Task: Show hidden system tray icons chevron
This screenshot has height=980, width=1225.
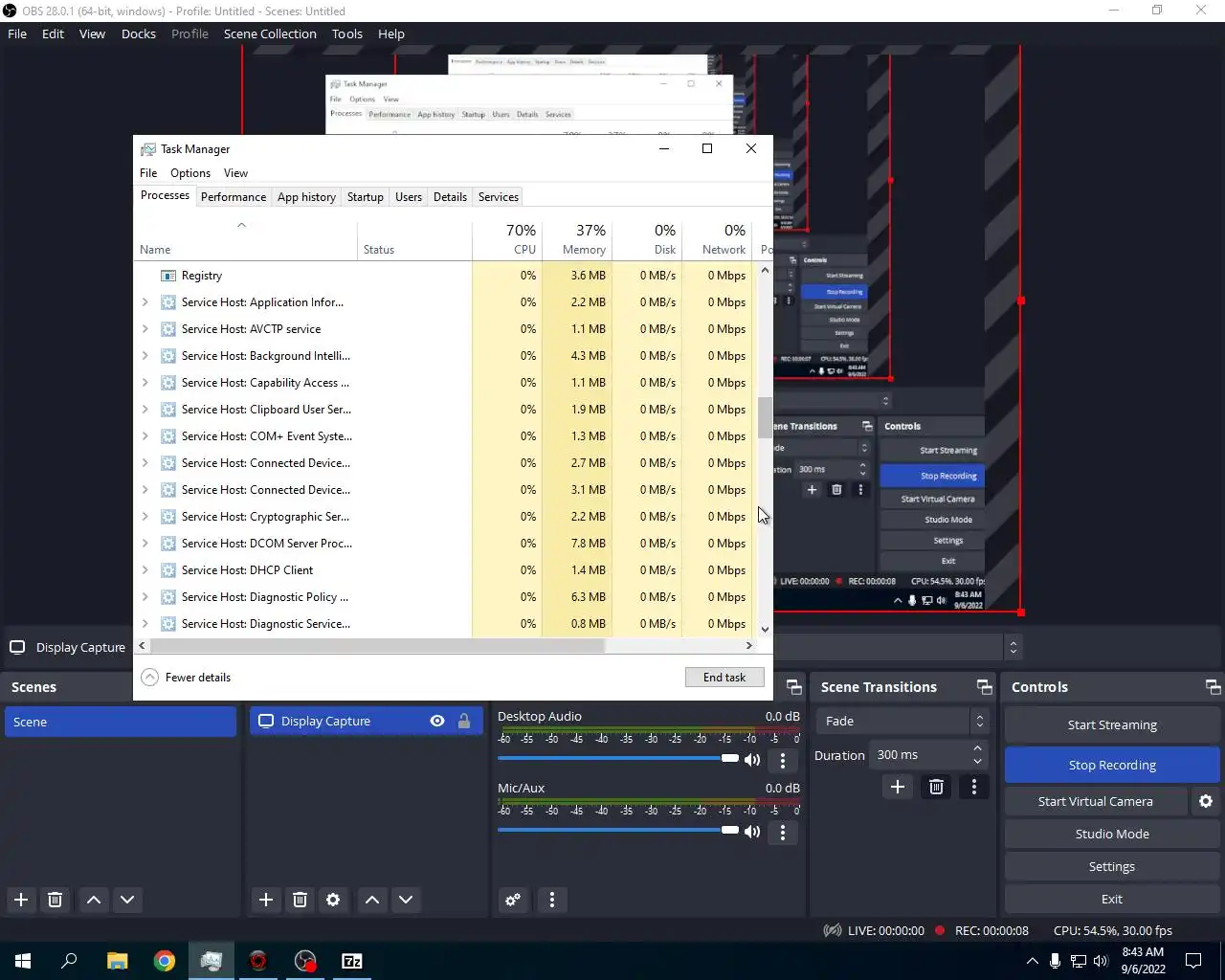Action: 1032,961
